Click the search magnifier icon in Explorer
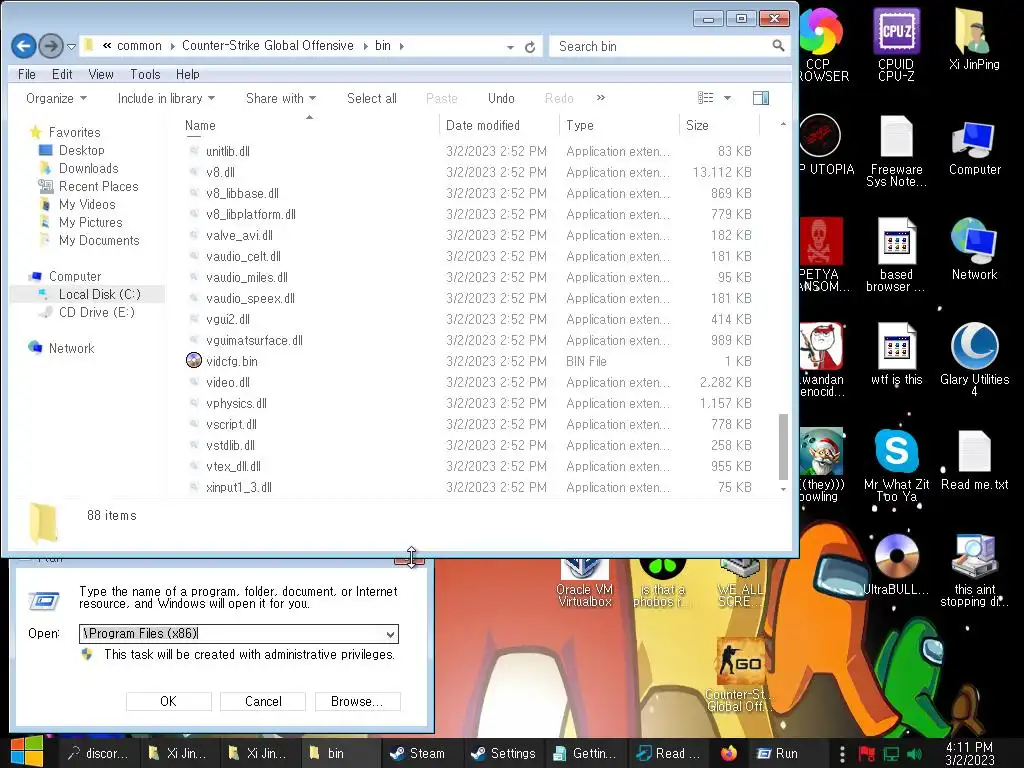Viewport: 1024px width, 768px height. [778, 46]
